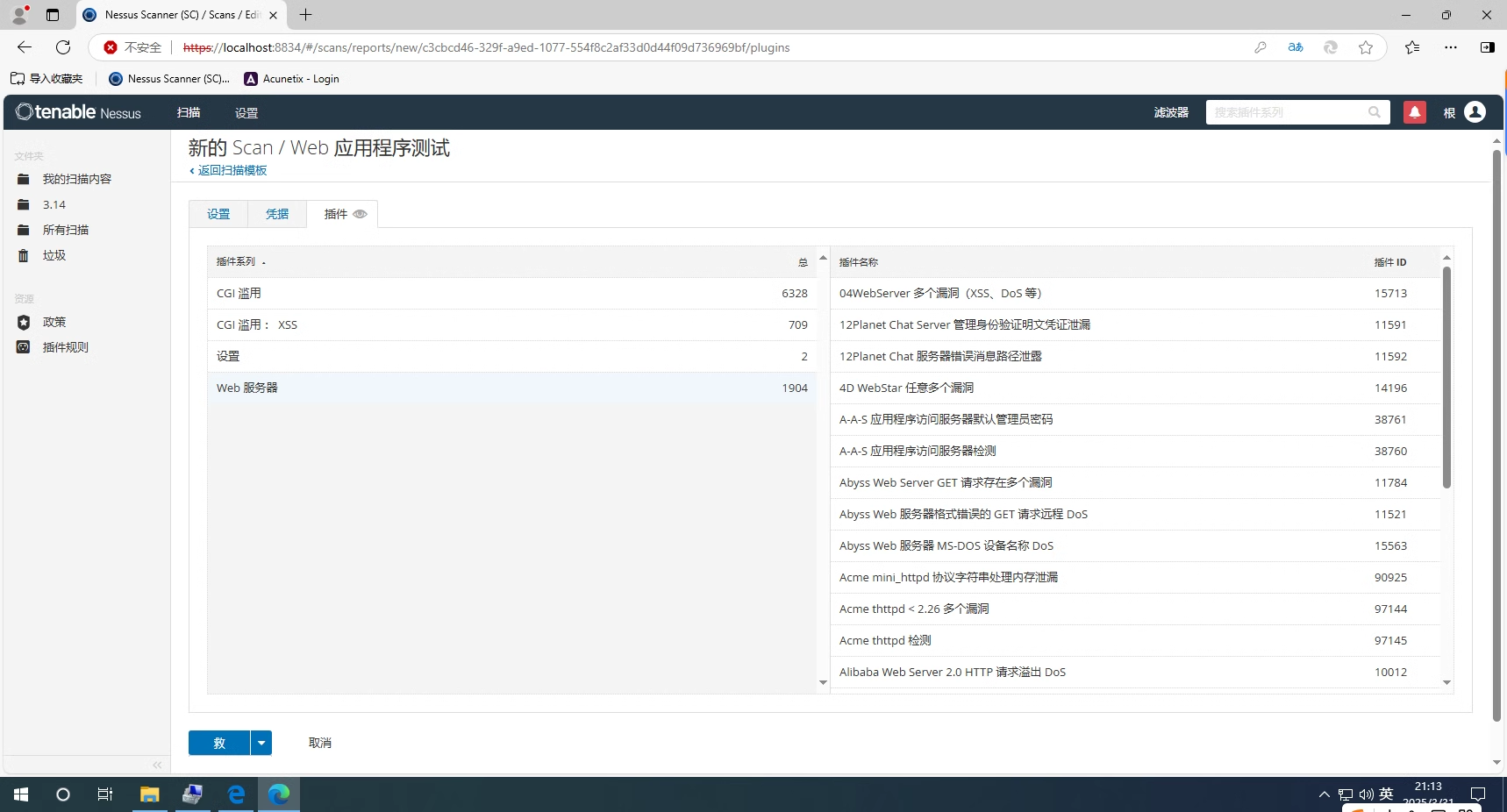Image resolution: width=1507 pixels, height=812 pixels.
Task: Open Nessus Scanner (SC) bookmark
Action: click(169, 79)
